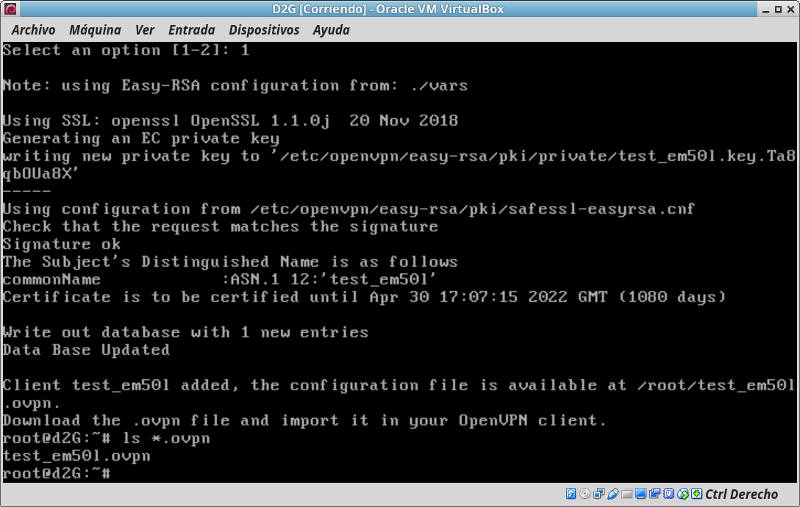The image size is (800, 507).
Task: Click 'The Subject's Distinguished Name' line
Action: 230,262
